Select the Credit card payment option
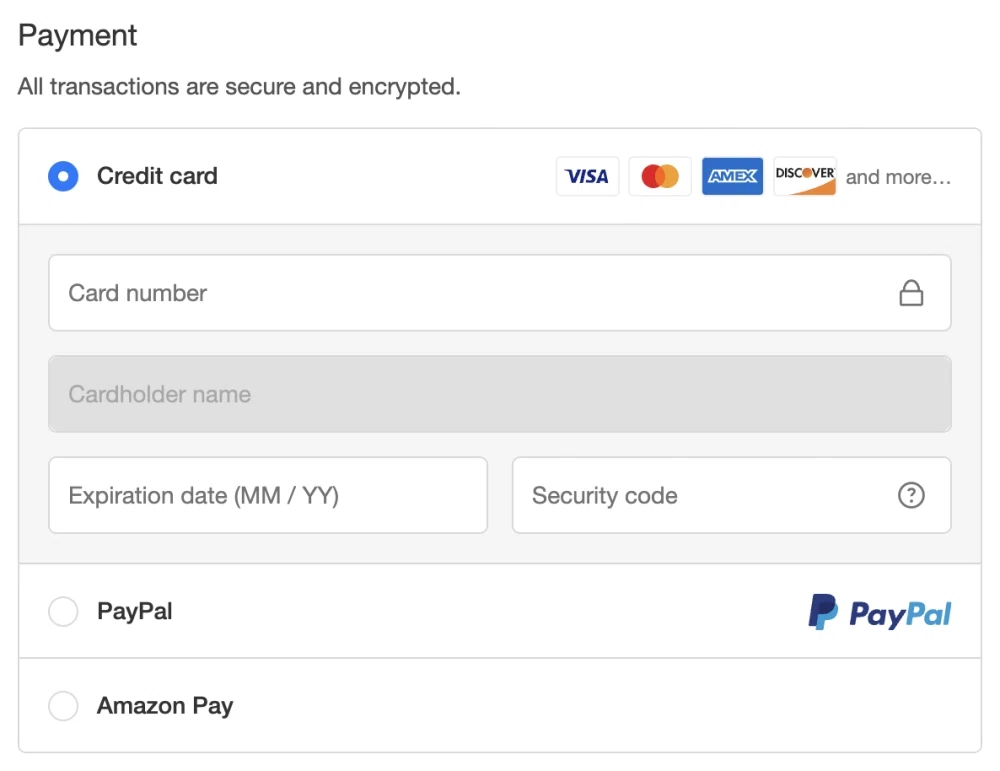1000x771 pixels. pos(63,176)
